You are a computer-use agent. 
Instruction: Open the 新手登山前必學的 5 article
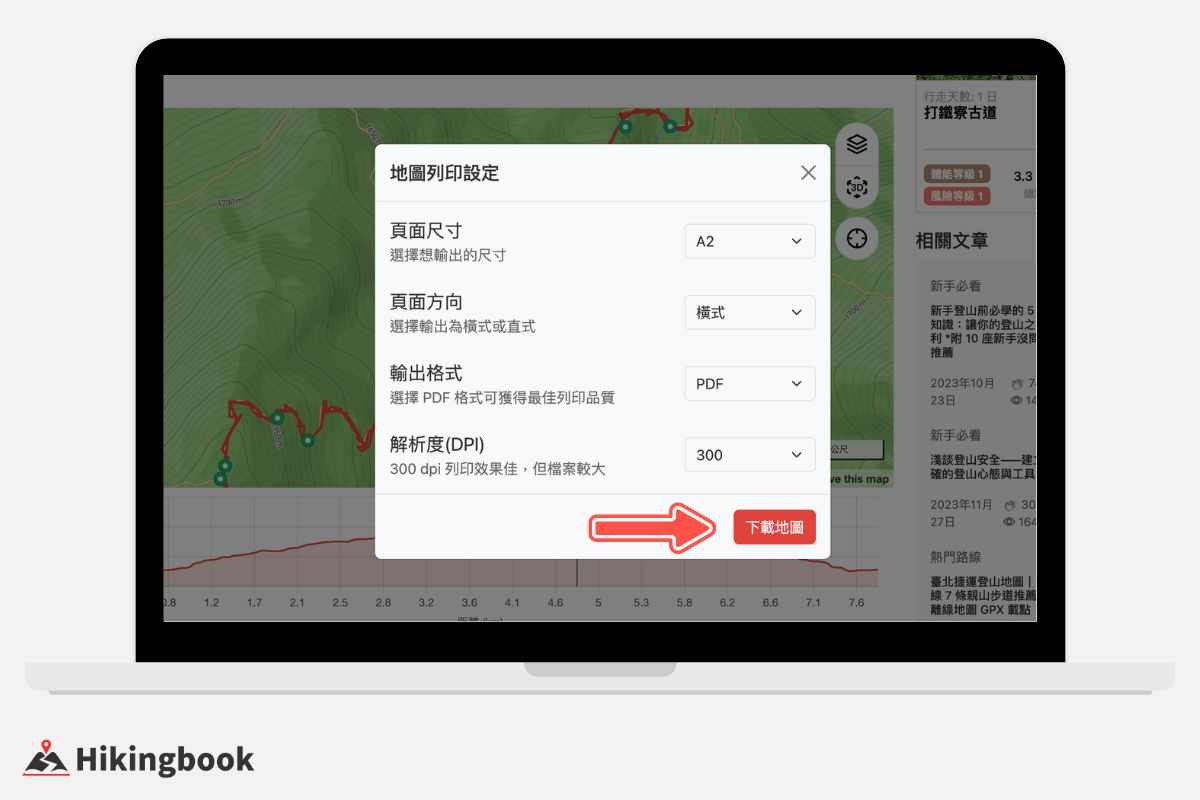(983, 332)
